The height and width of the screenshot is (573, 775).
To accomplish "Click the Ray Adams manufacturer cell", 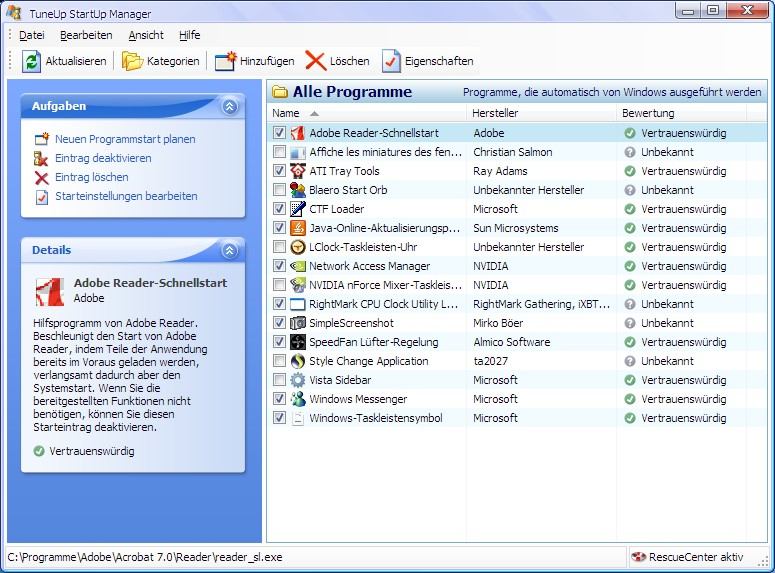I will click(500, 171).
